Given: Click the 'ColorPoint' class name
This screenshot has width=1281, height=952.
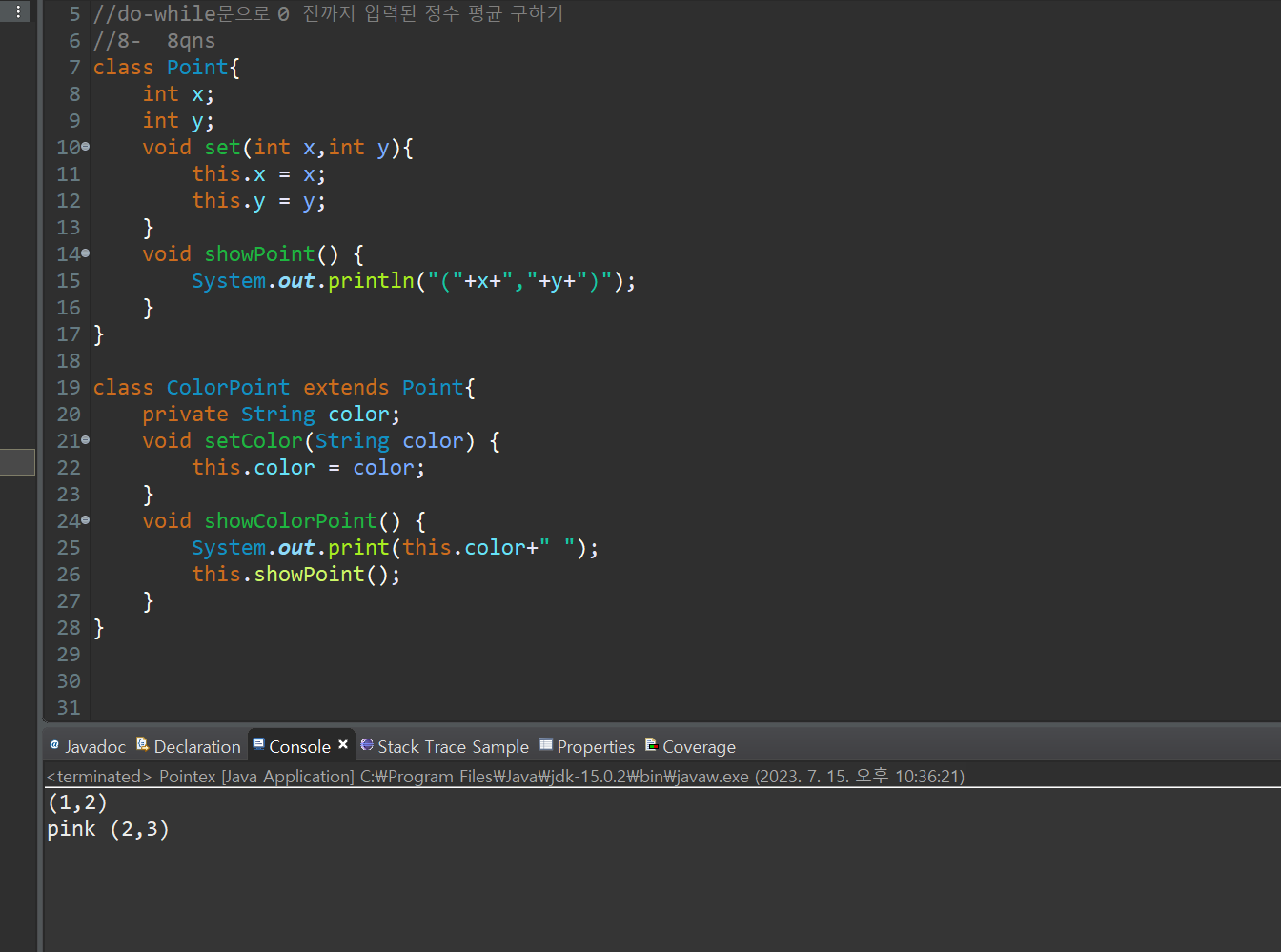Looking at the screenshot, I should click(x=228, y=388).
